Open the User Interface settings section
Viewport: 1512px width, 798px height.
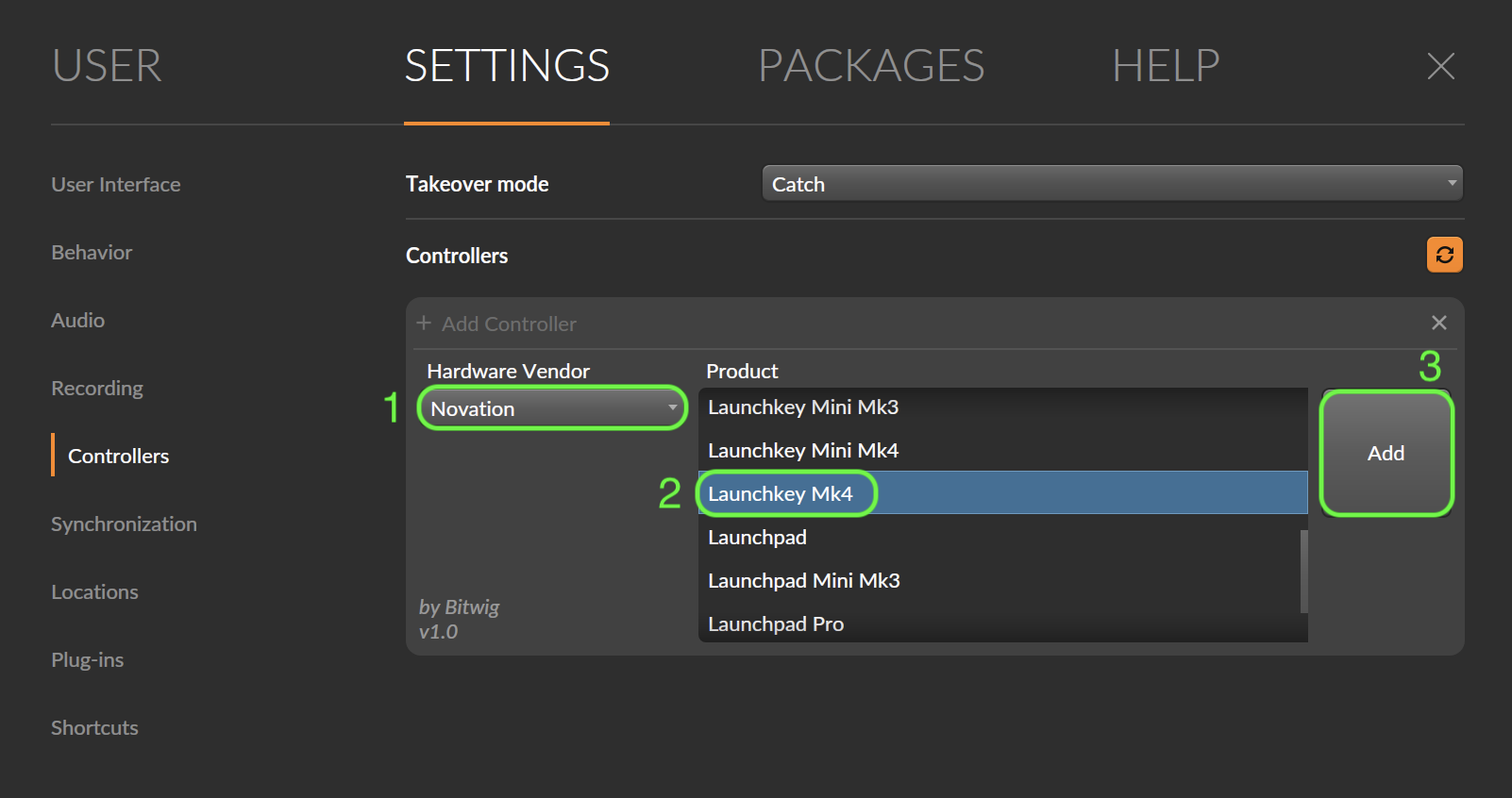pos(116,185)
